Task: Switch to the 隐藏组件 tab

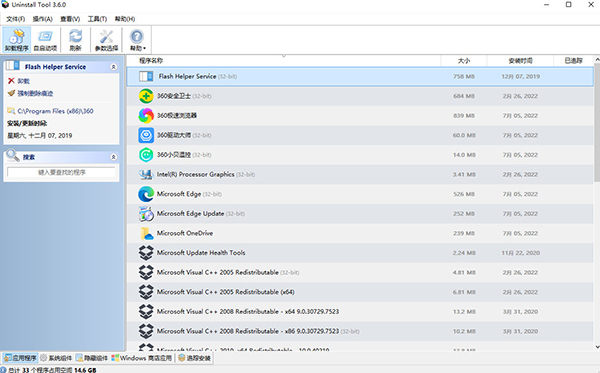Action: [x=91, y=358]
